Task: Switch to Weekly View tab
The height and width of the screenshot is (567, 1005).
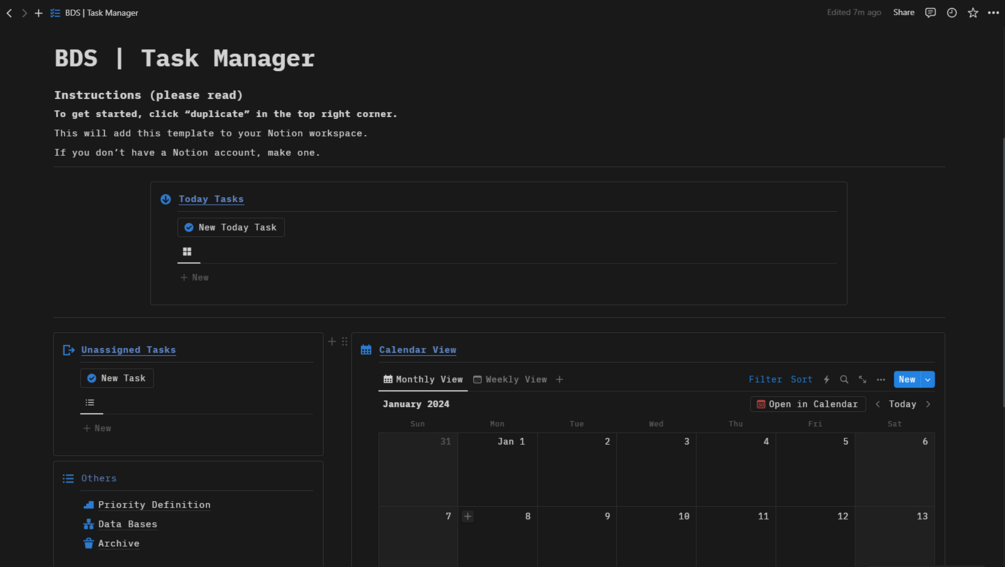Action: (x=510, y=379)
